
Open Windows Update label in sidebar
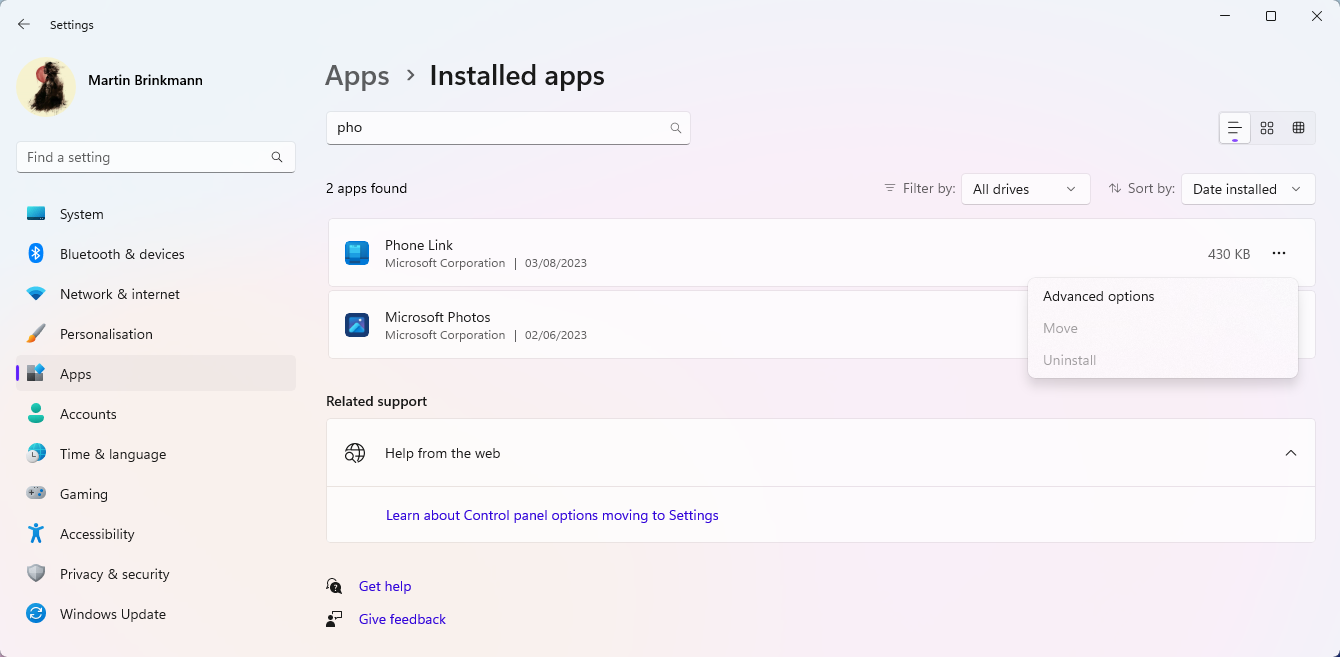[113, 614]
